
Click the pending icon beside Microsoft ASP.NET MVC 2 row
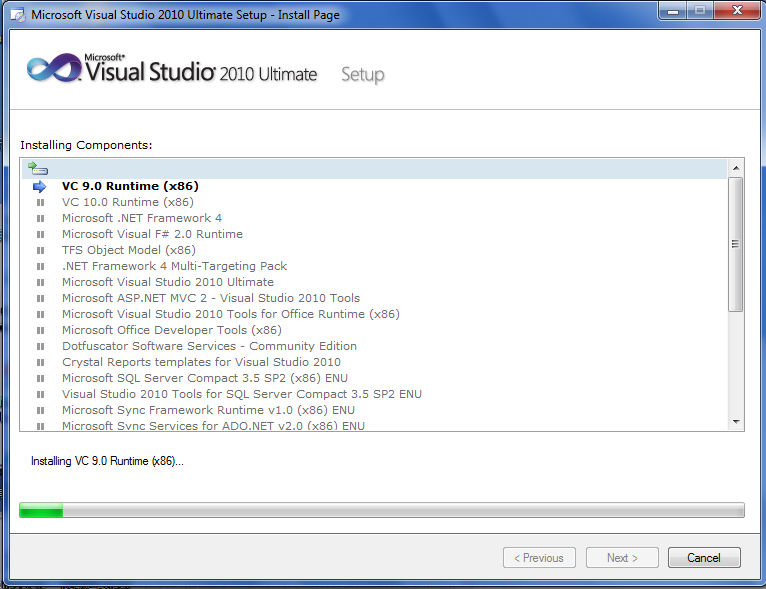[x=41, y=298]
